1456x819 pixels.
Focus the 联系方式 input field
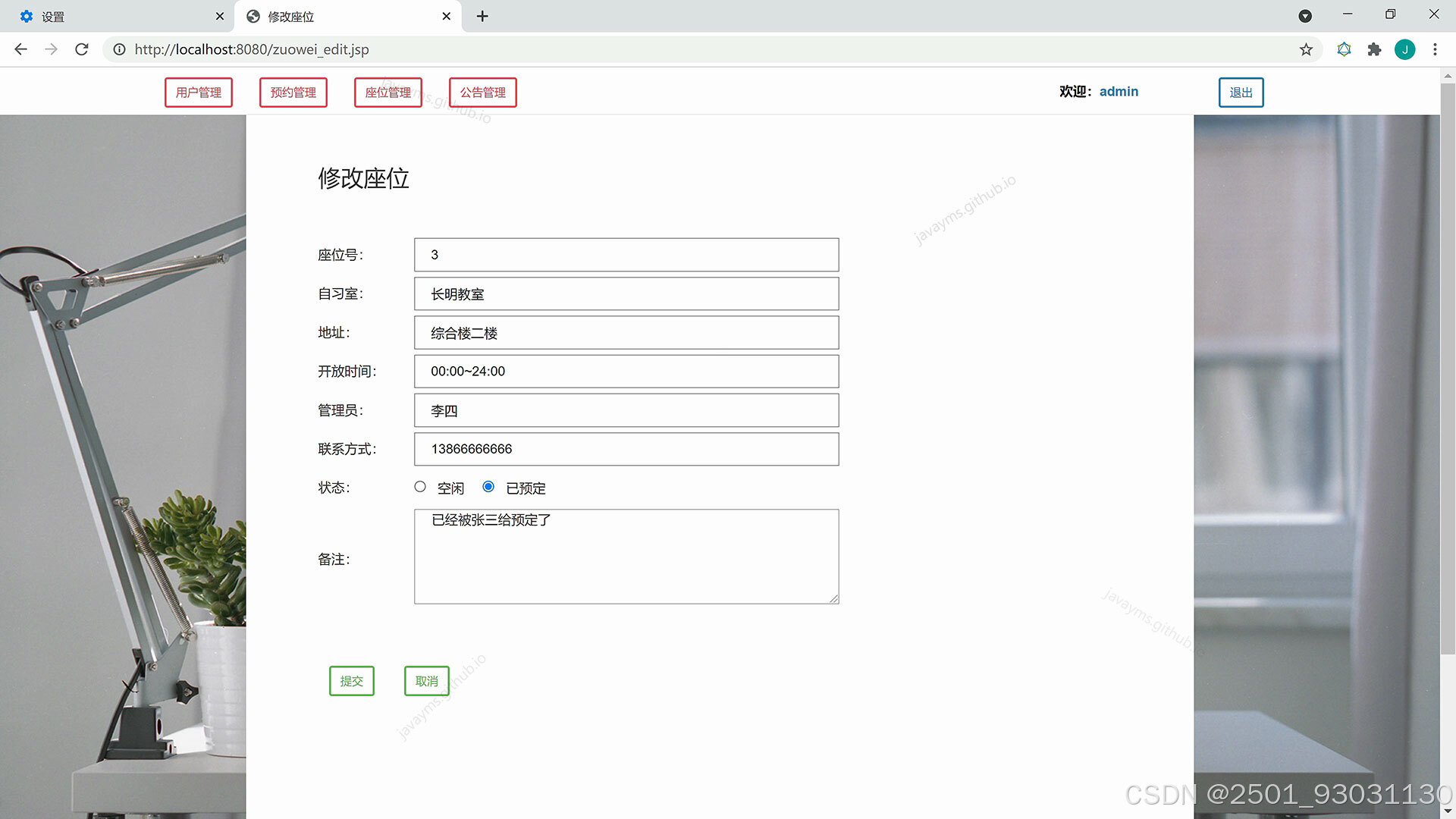pos(626,449)
